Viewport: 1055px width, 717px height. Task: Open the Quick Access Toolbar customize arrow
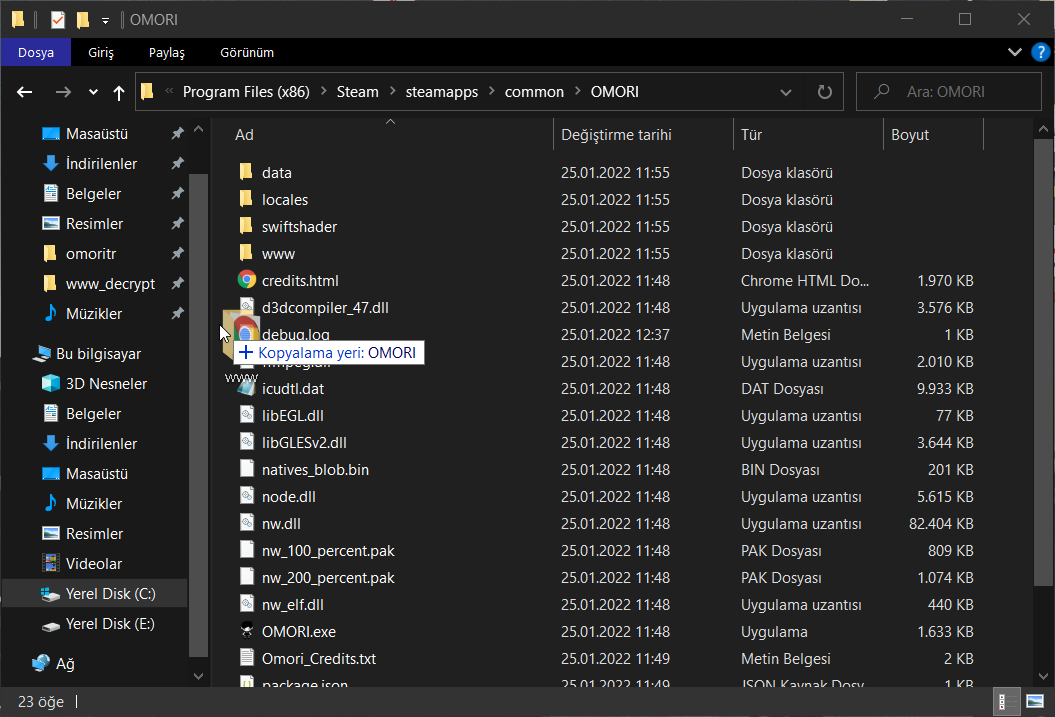pos(106,21)
